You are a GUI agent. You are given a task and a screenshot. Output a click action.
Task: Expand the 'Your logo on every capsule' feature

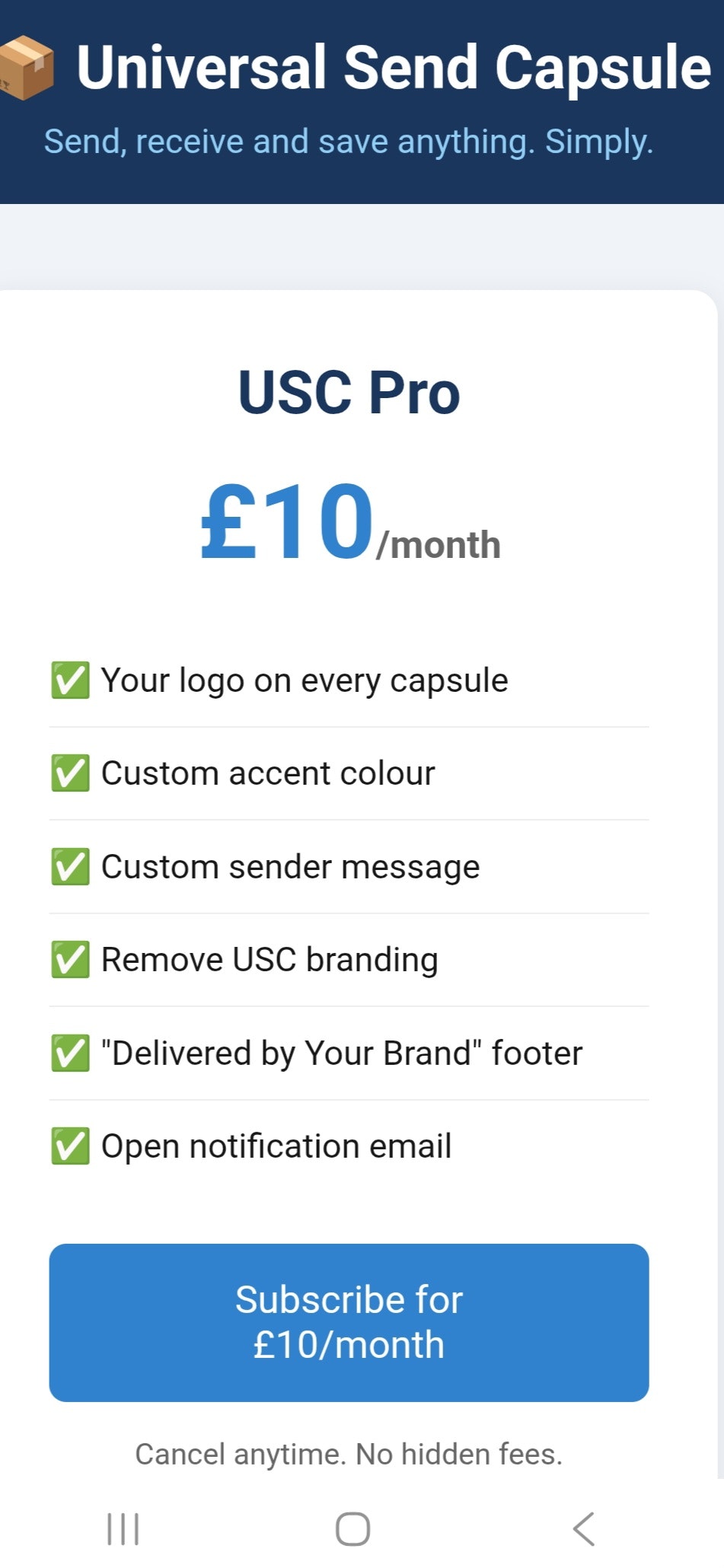point(347,679)
